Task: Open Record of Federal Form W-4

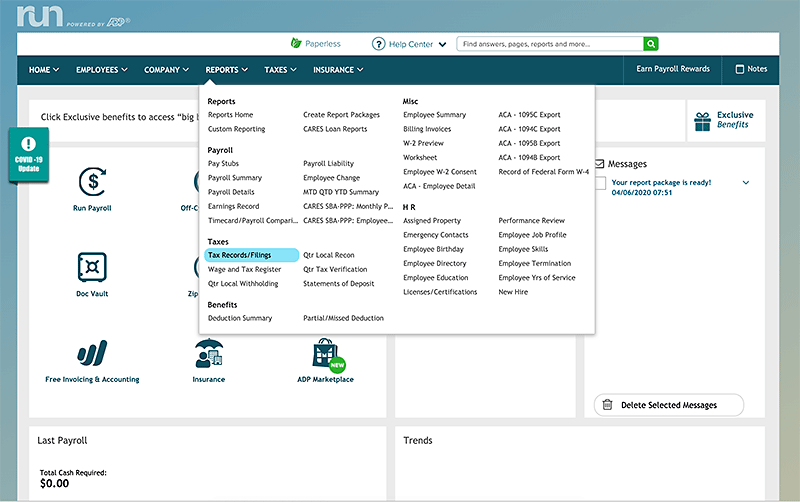Action: coord(544,172)
